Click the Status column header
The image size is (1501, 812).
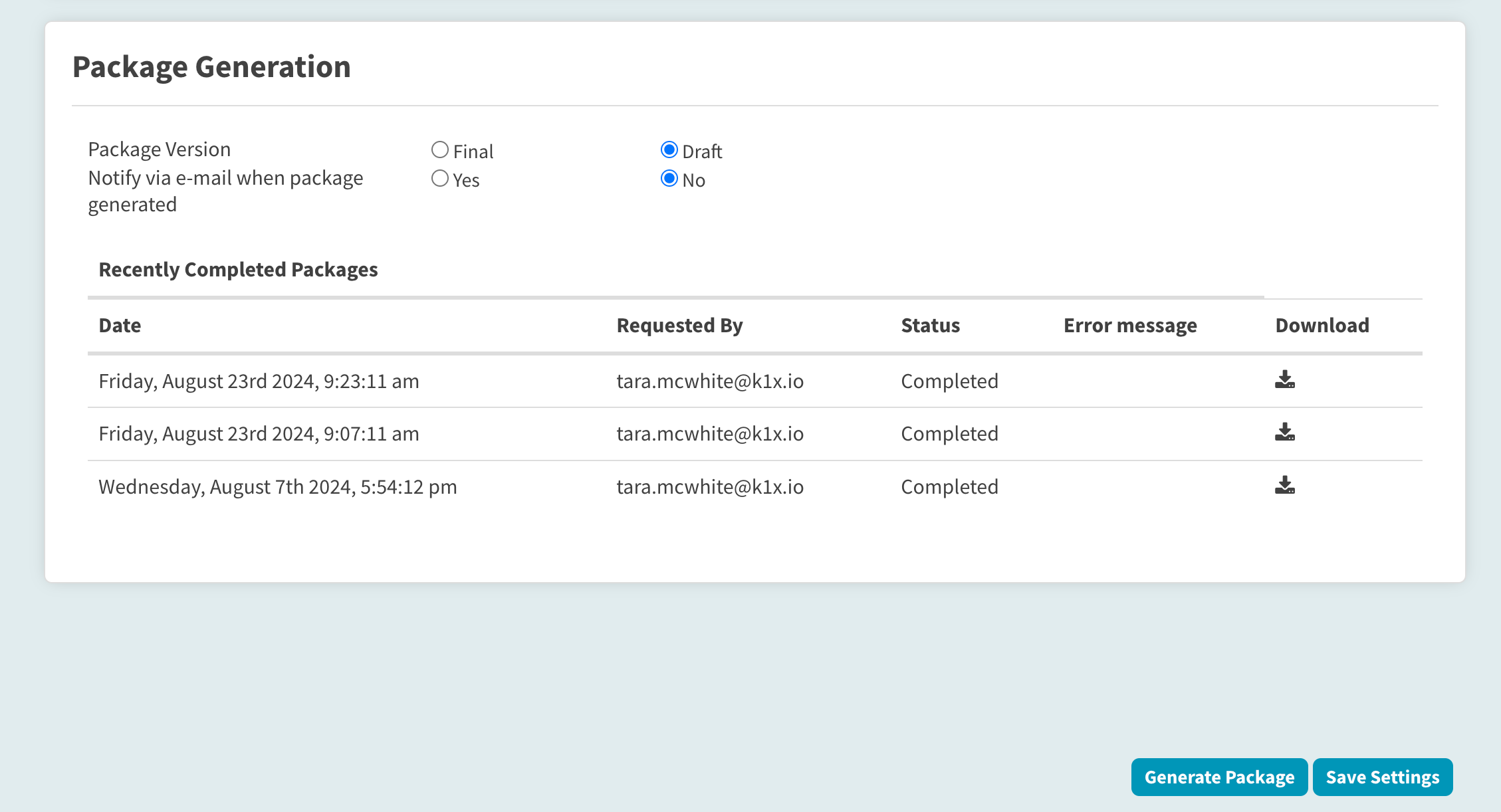930,326
